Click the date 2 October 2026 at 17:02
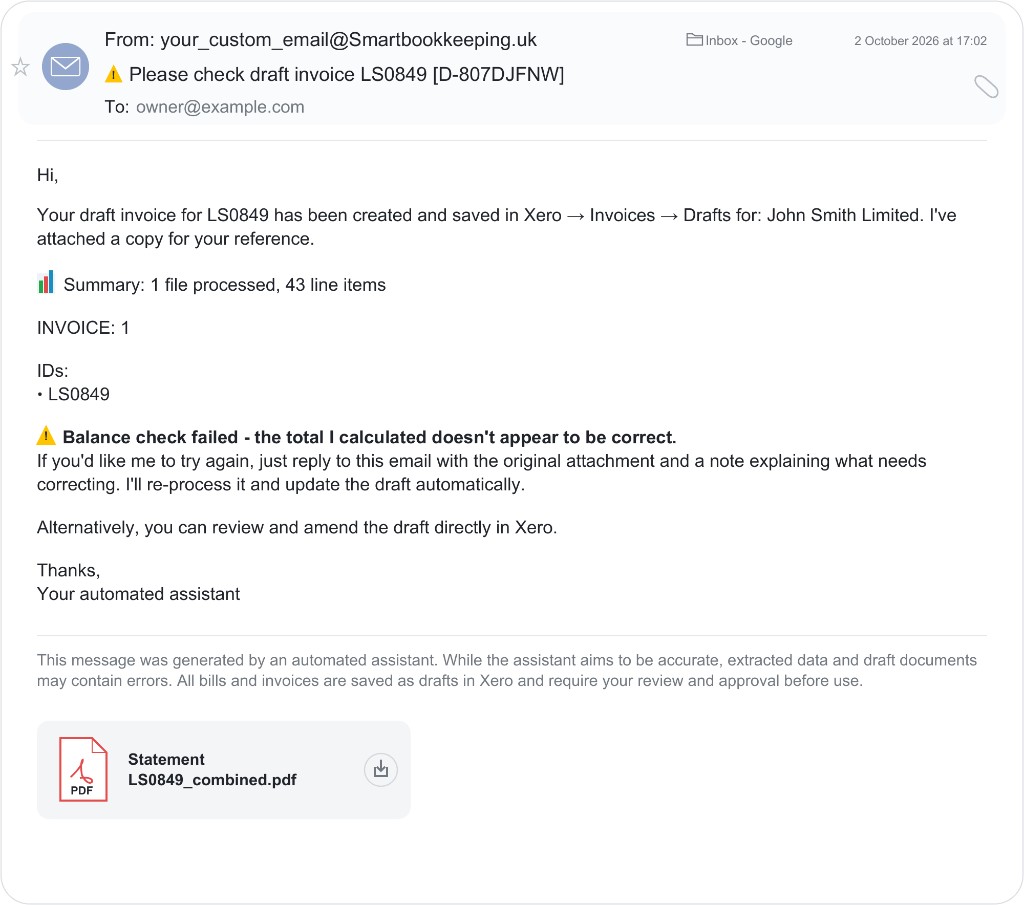Viewport: 1024px width, 905px height. click(920, 40)
